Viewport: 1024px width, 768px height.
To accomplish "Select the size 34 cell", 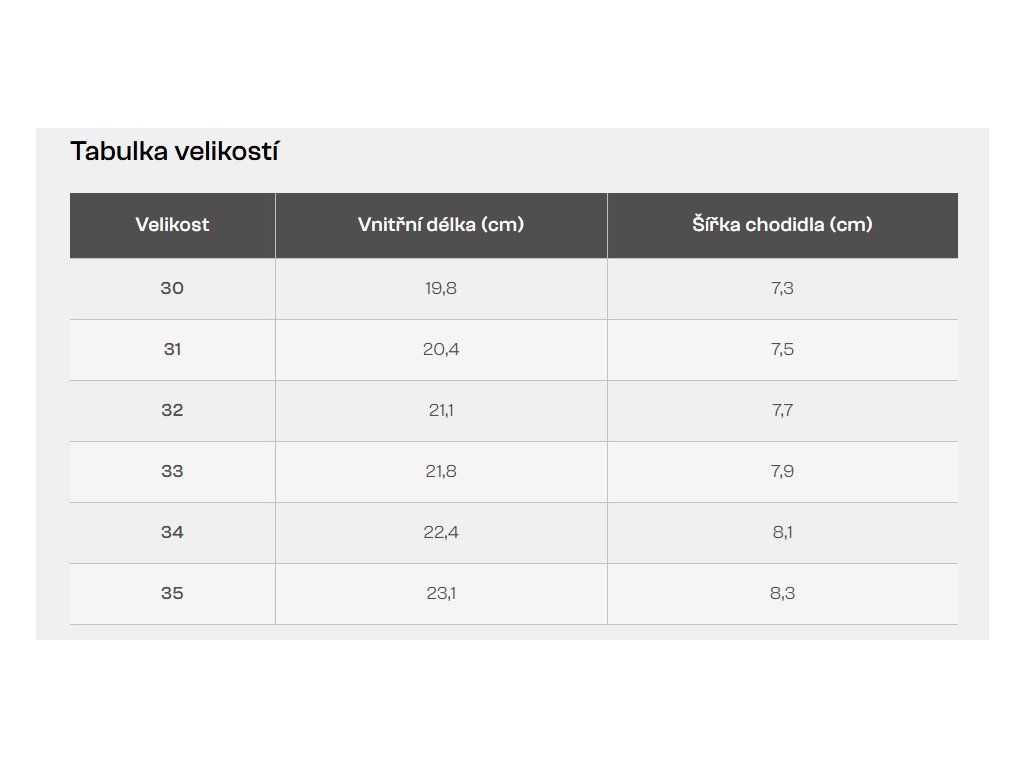I will 172,533.
